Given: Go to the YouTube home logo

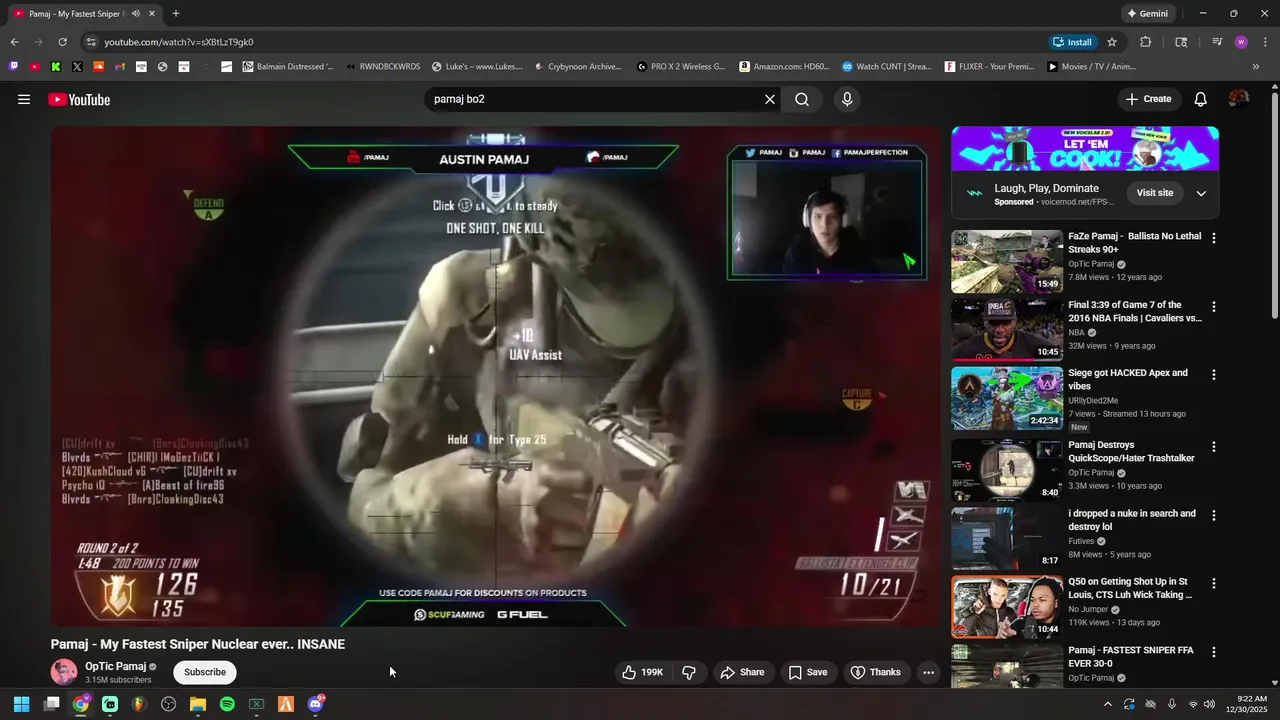Looking at the screenshot, I should pos(79,99).
